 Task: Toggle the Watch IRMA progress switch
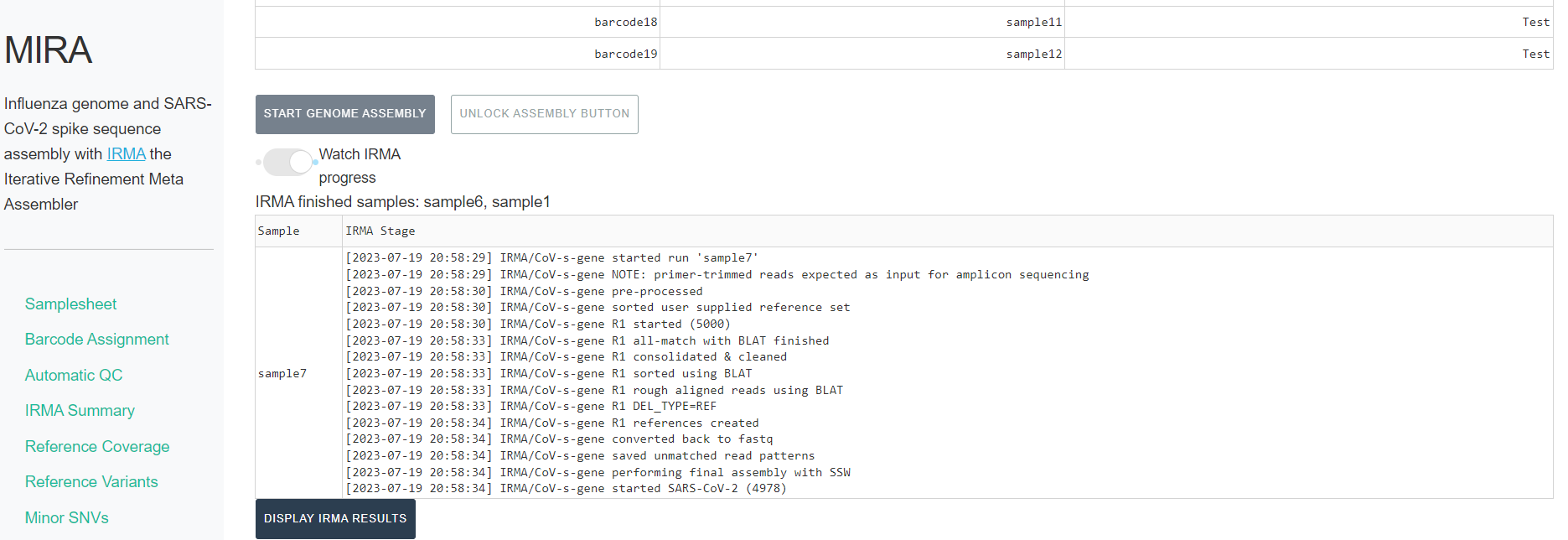point(287,162)
